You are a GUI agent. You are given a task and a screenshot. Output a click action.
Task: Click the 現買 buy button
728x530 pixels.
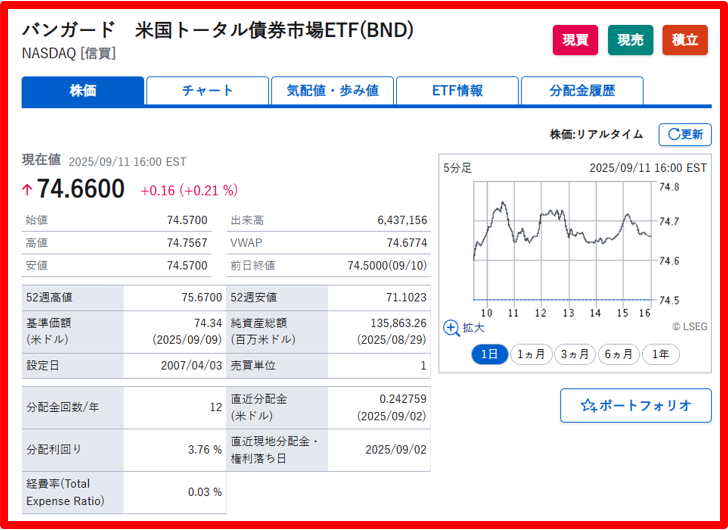tap(575, 40)
